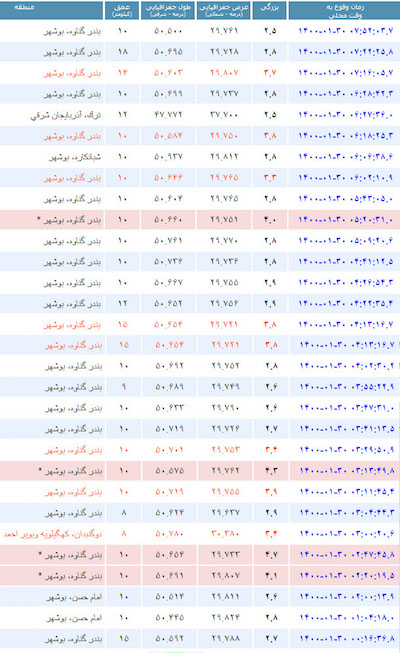Screen dimensions: 400x653
Task: Click the red latitude value '۳۰.۳۸۰'
Action: [x=225, y=533]
